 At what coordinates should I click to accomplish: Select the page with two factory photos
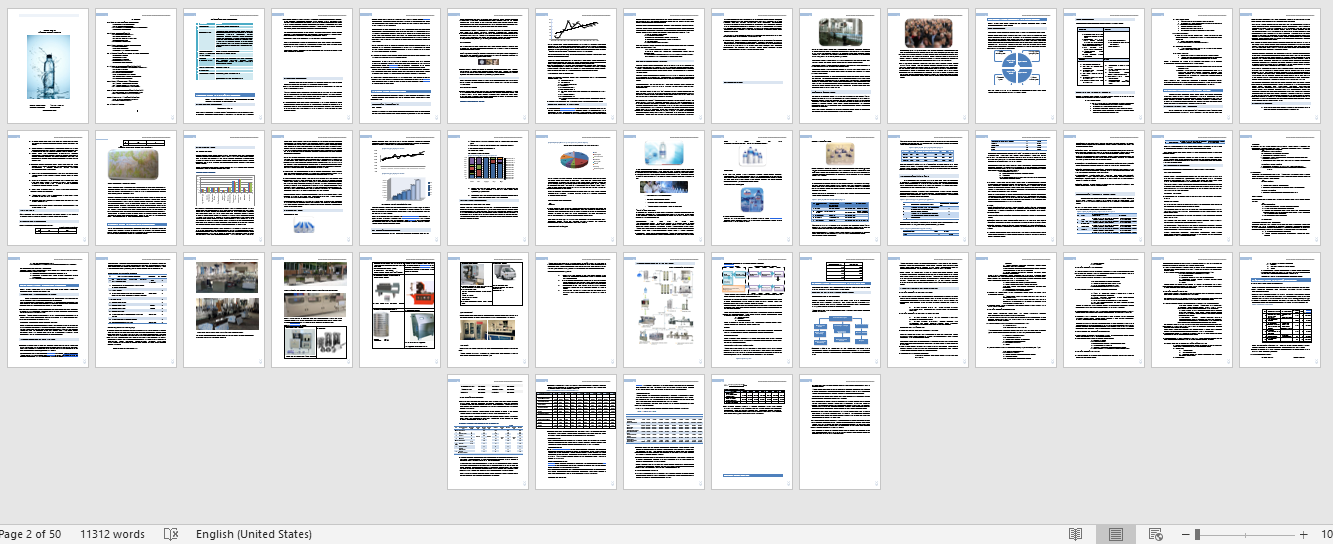click(x=224, y=310)
